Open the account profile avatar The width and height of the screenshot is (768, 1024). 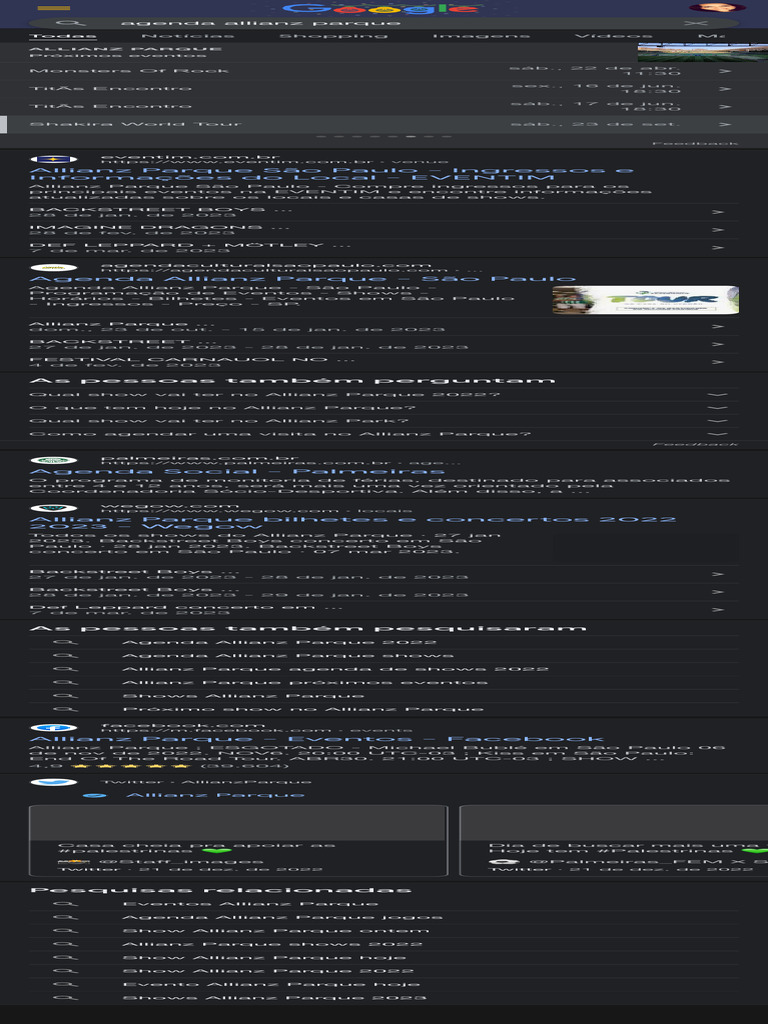click(x=717, y=7)
